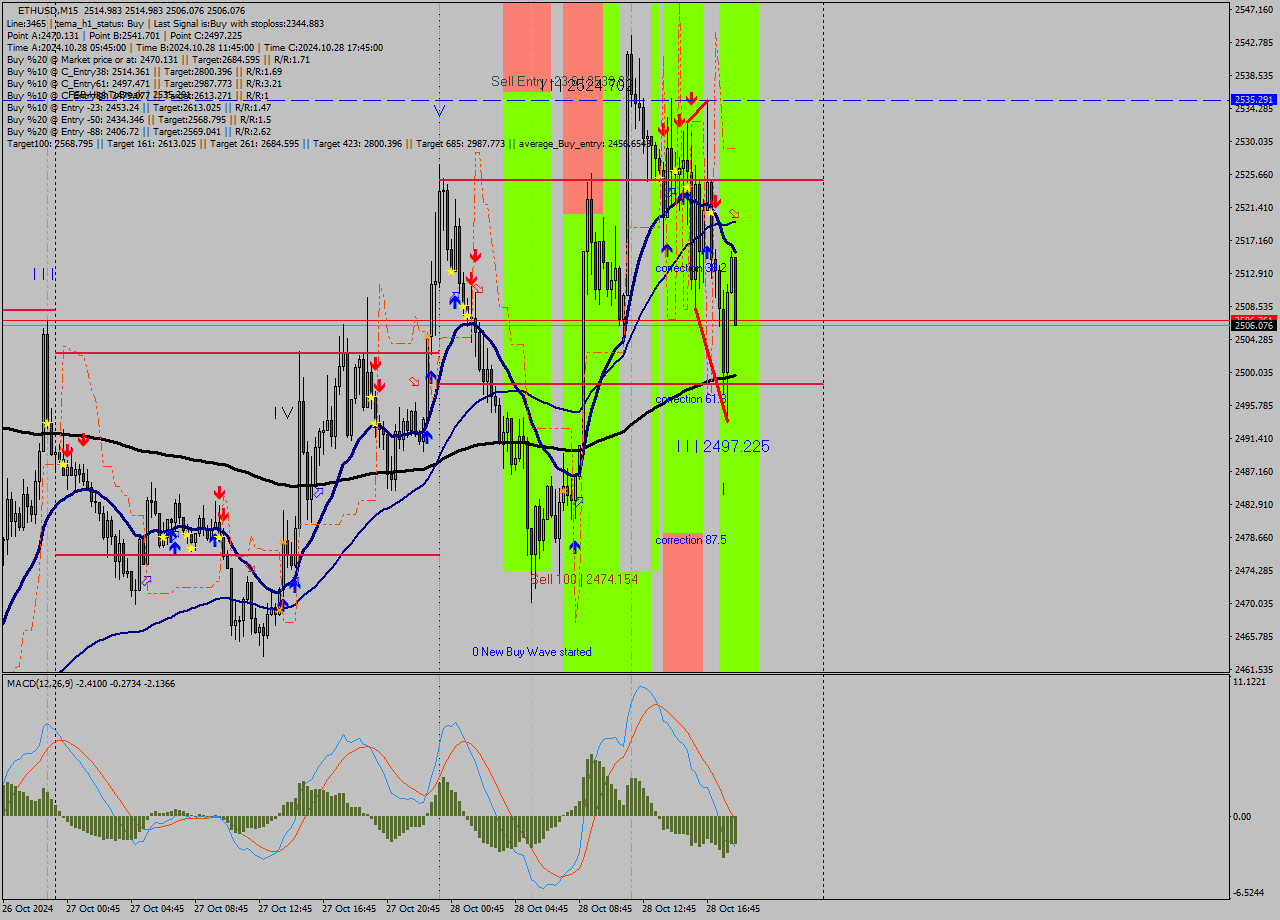Select 'Buy %20 @ Entry -50: 2434.346' line
This screenshot has height=920, width=1280.
(x=137, y=119)
